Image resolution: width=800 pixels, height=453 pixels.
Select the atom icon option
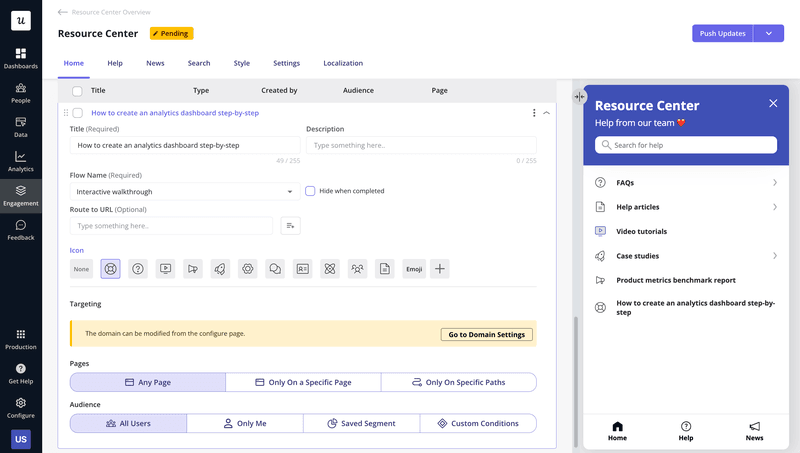pos(330,269)
